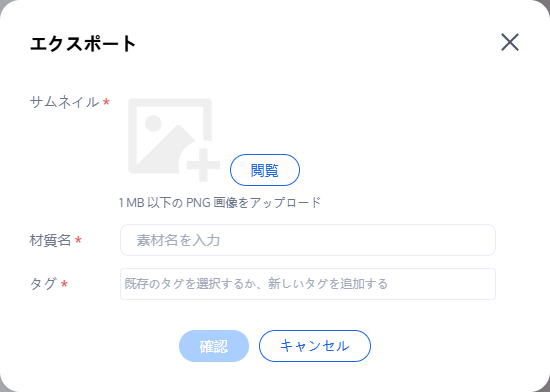Upload a thumbnail via the image placeholder
Viewport: 550px width, 392px height.
[174, 140]
